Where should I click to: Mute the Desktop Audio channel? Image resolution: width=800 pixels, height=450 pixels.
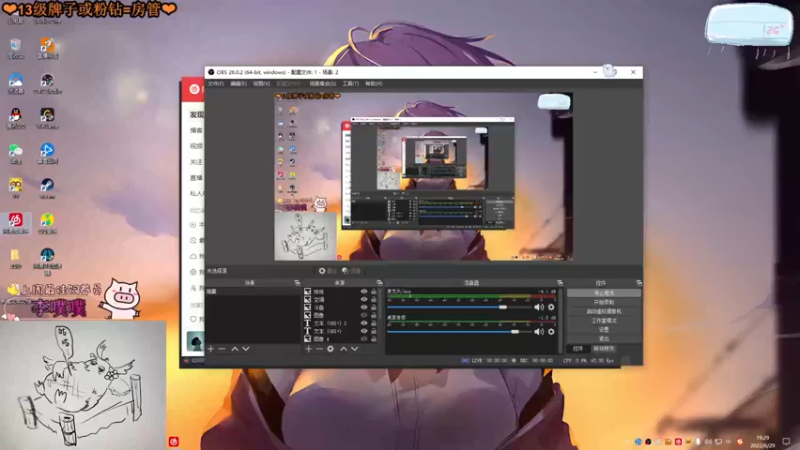539,332
